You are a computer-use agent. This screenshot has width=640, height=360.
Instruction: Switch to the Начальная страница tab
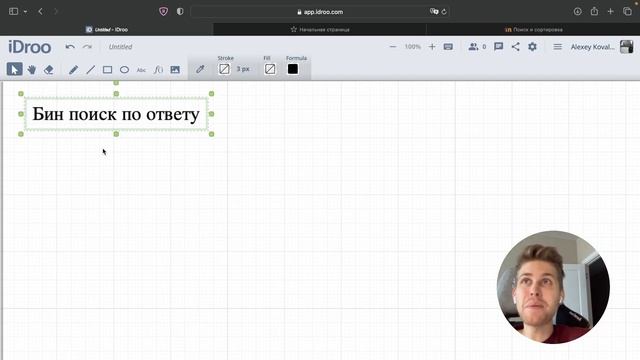[320, 29]
